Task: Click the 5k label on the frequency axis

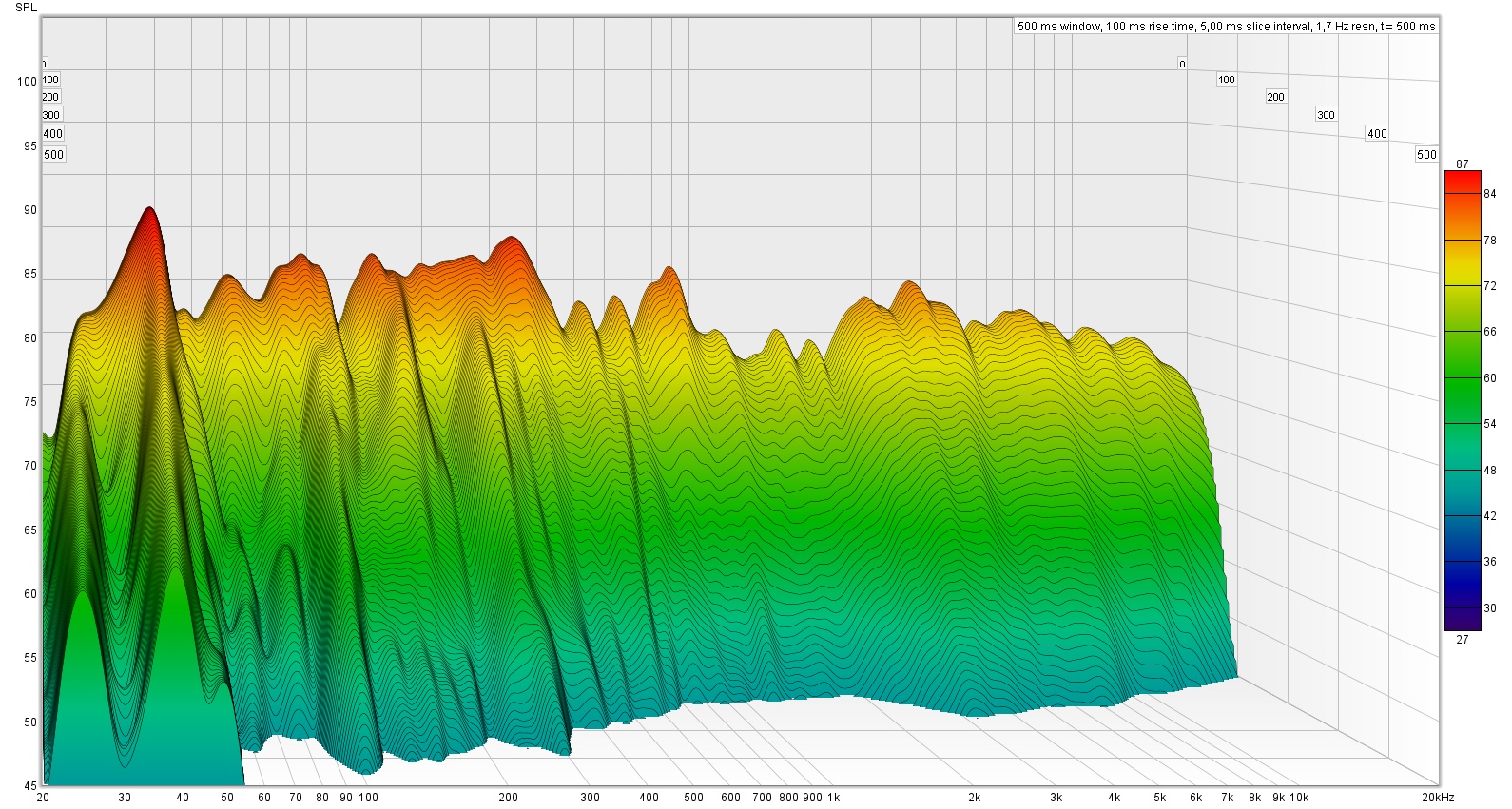Action: click(1159, 798)
